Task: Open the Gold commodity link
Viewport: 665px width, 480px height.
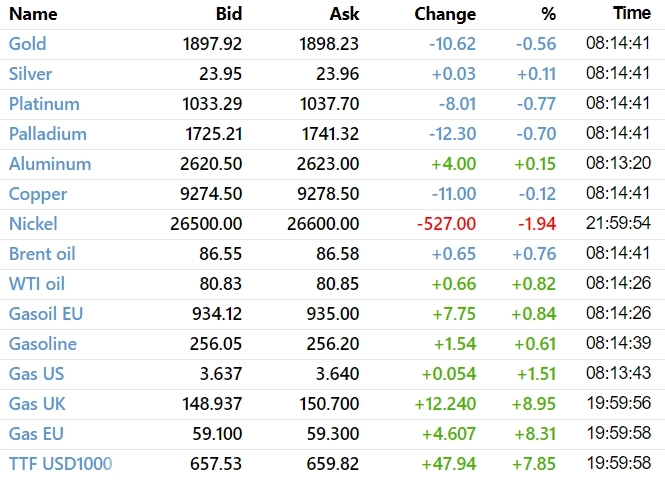Action: (28, 44)
